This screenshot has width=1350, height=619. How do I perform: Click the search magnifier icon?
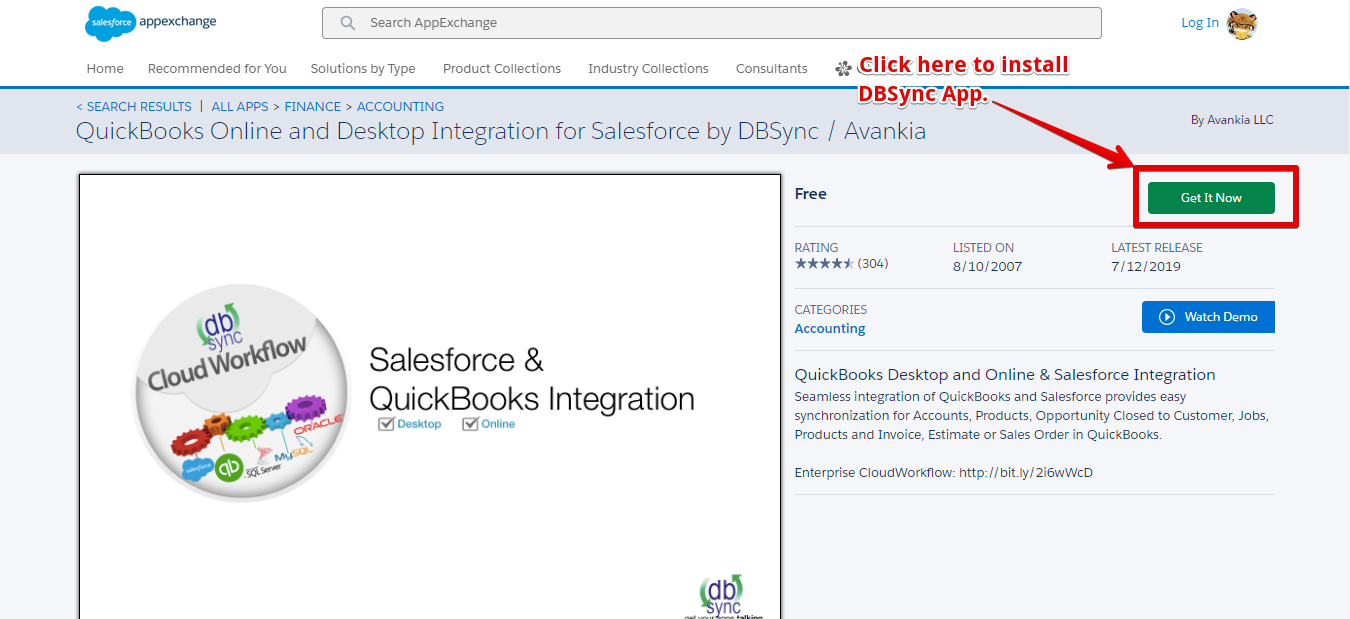[x=348, y=23]
